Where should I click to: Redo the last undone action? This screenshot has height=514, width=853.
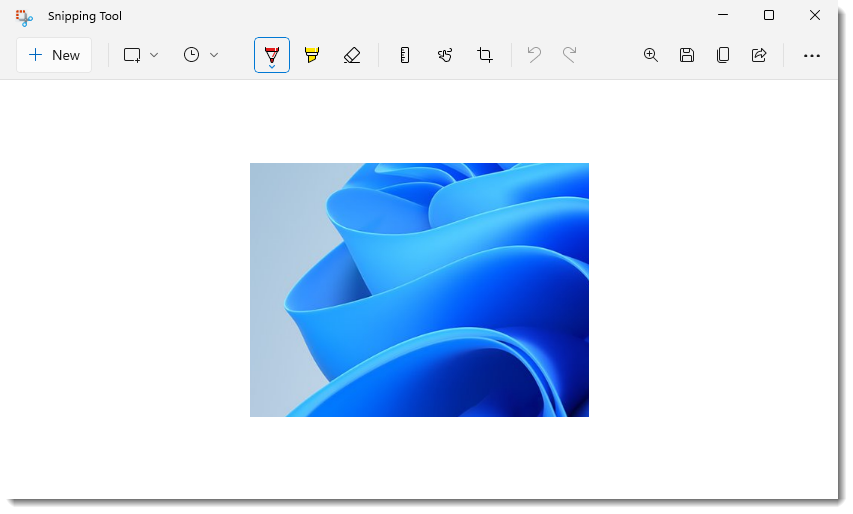(x=570, y=55)
